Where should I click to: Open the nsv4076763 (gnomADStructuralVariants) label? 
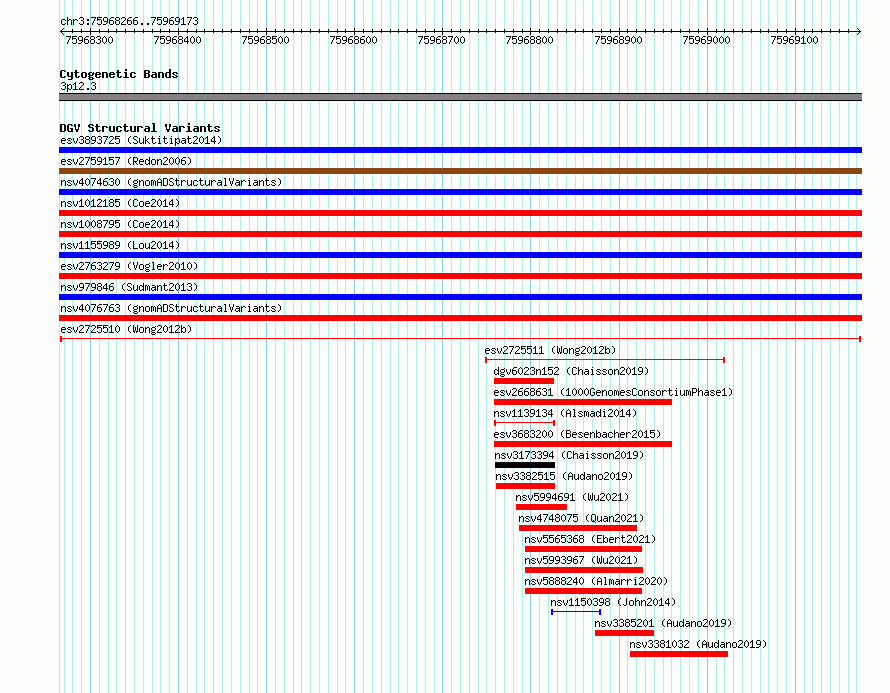coord(171,308)
